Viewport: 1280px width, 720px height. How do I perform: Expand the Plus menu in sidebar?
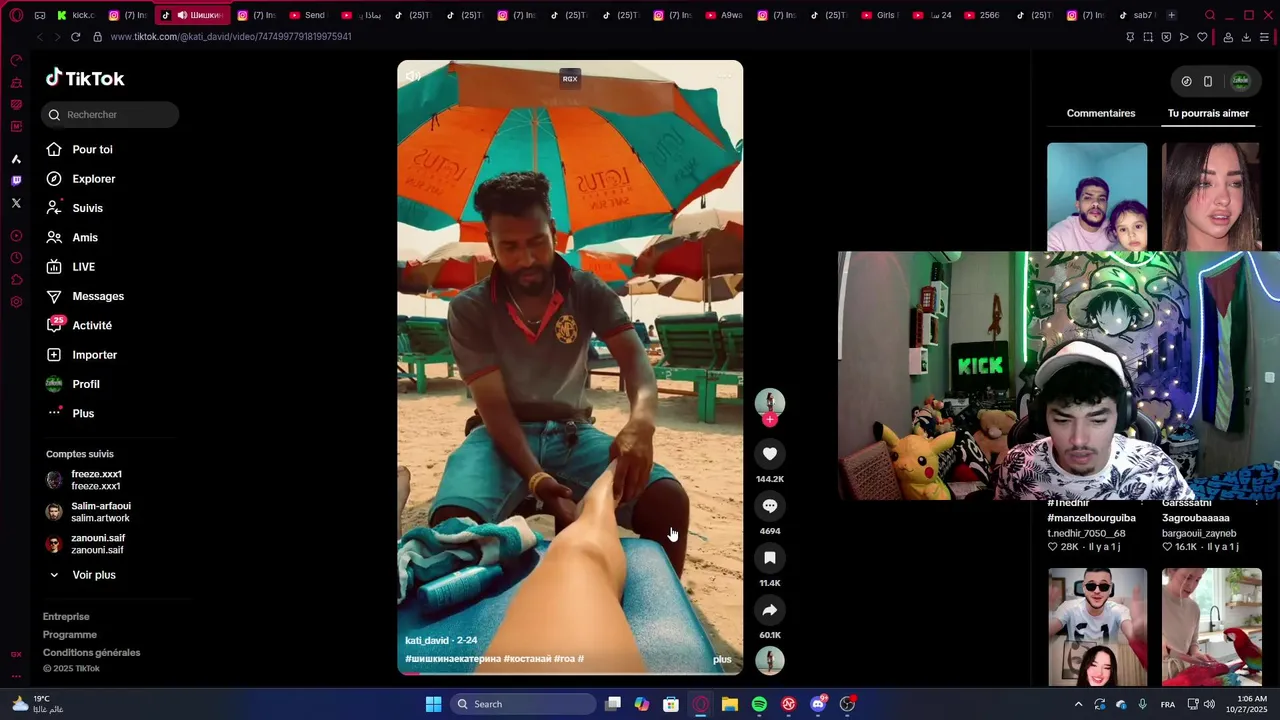click(x=83, y=414)
